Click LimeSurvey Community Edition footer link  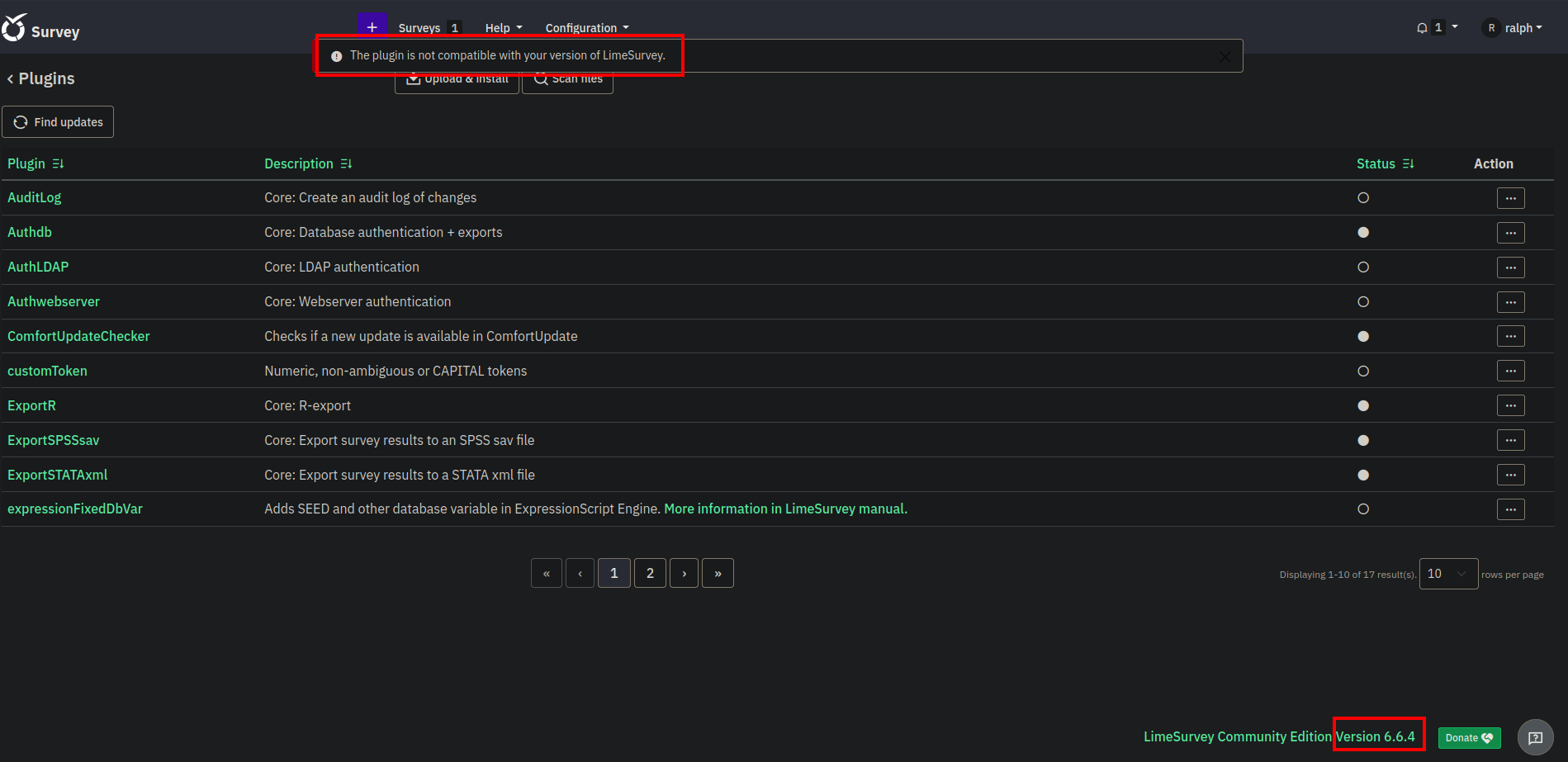coord(1238,736)
